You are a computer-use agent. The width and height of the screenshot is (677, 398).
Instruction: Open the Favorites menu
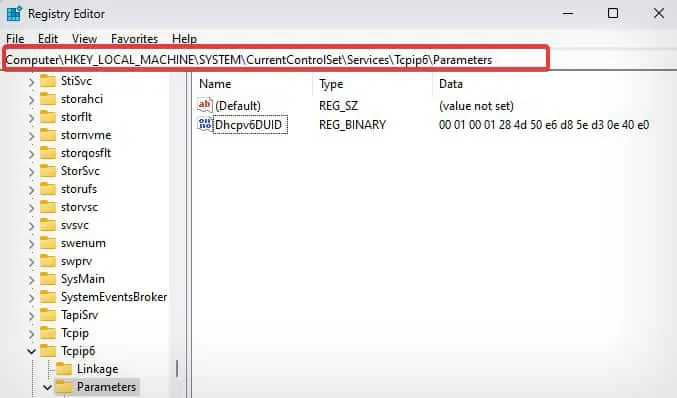click(x=134, y=39)
